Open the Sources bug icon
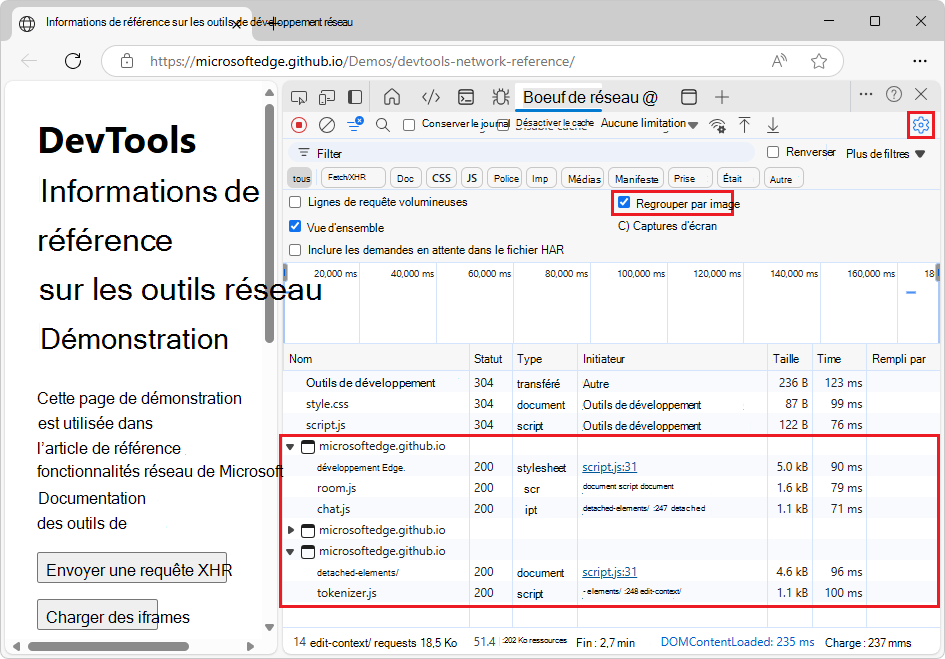 pos(500,97)
